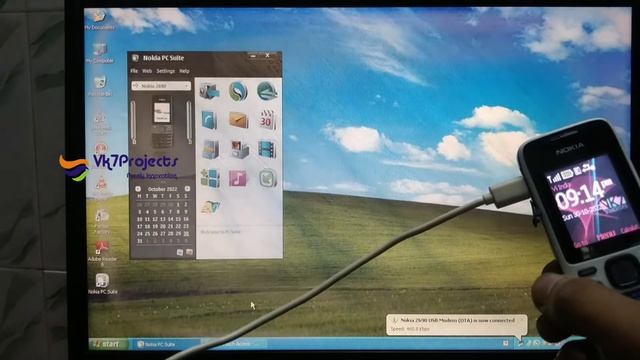Go to previous month in calendar
Image resolution: width=640 pixels, height=360 pixels.
138,189
